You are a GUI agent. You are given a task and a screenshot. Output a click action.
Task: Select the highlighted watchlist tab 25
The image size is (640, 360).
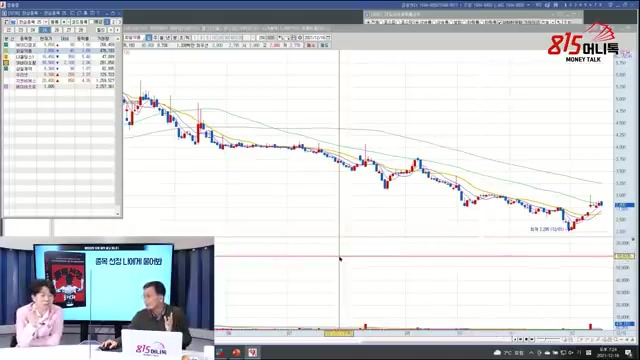(44, 30)
